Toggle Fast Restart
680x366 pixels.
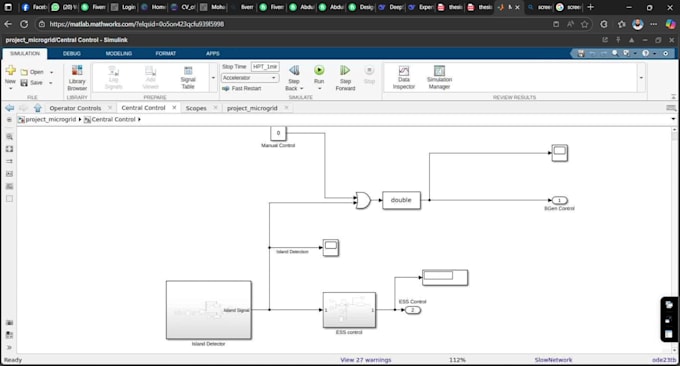coord(242,88)
